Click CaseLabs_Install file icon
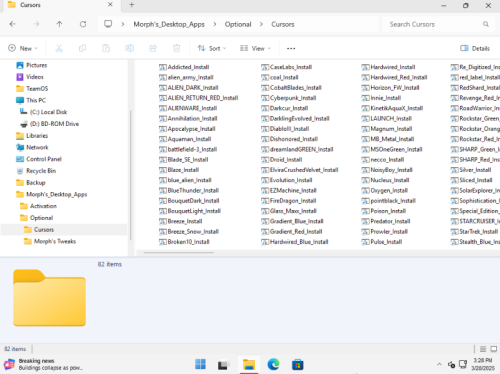The width and height of the screenshot is (500, 374). 265,67
